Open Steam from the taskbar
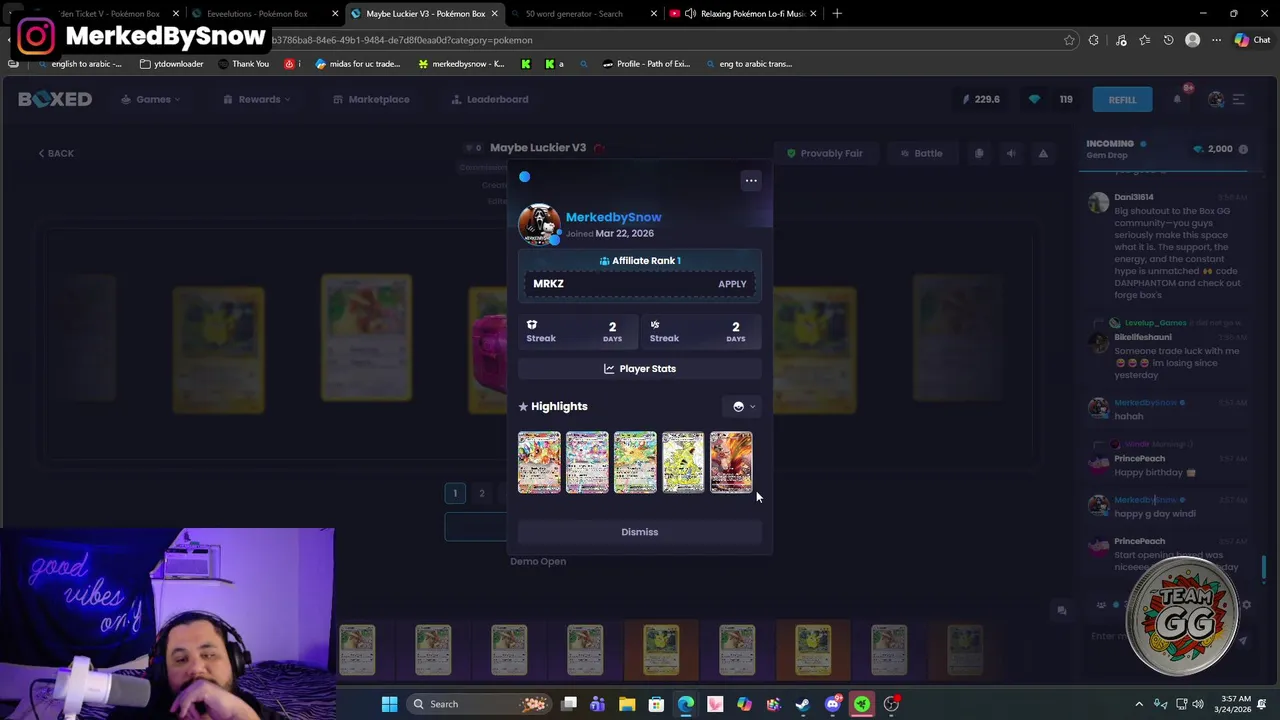Viewport: 1280px width, 720px height. click(x=802, y=704)
